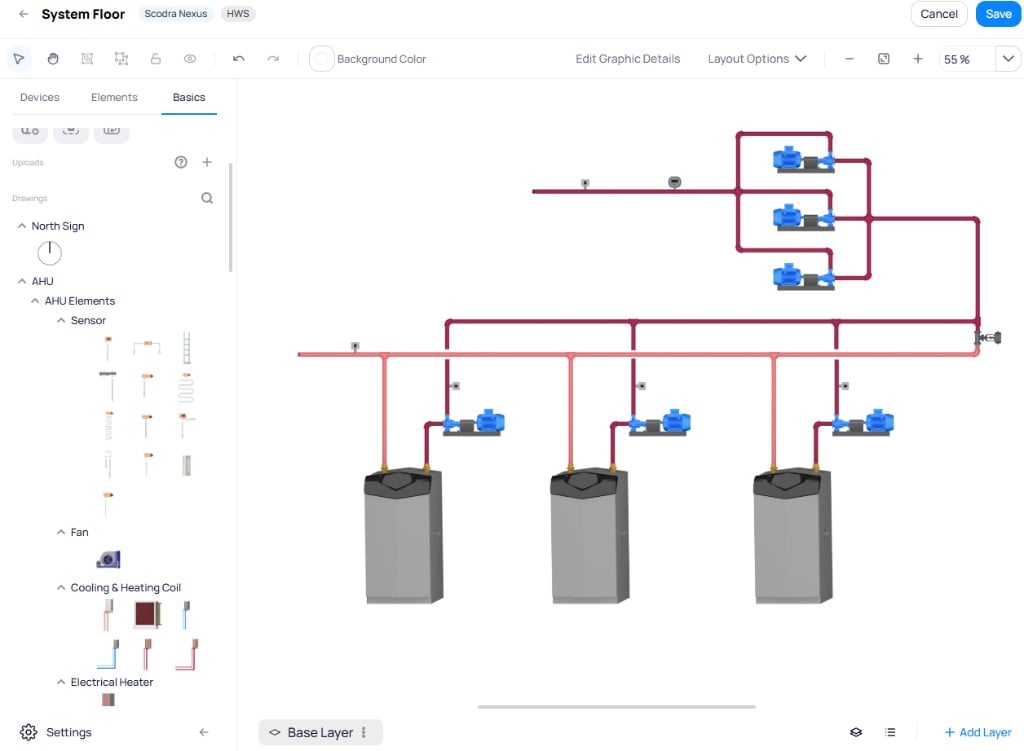Click the HWS tag
This screenshot has height=751, width=1024.
pyautogui.click(x=238, y=14)
